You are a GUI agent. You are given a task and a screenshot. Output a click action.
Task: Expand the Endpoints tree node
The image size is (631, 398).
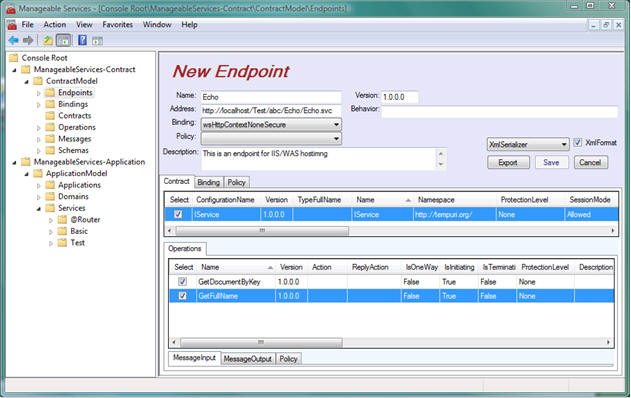tap(39, 93)
